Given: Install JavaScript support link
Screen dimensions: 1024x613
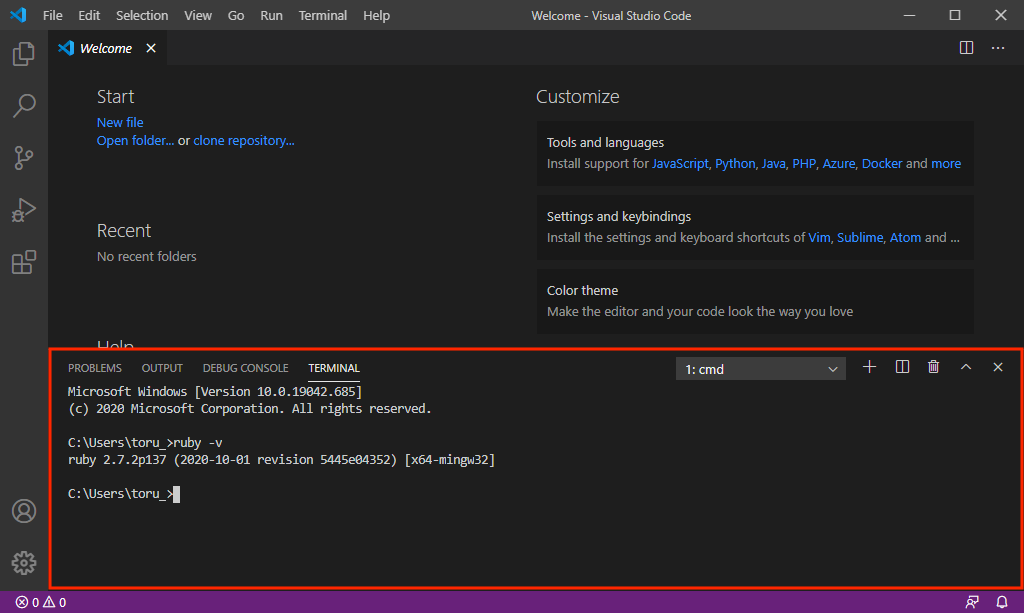Looking at the screenshot, I should click(680, 163).
